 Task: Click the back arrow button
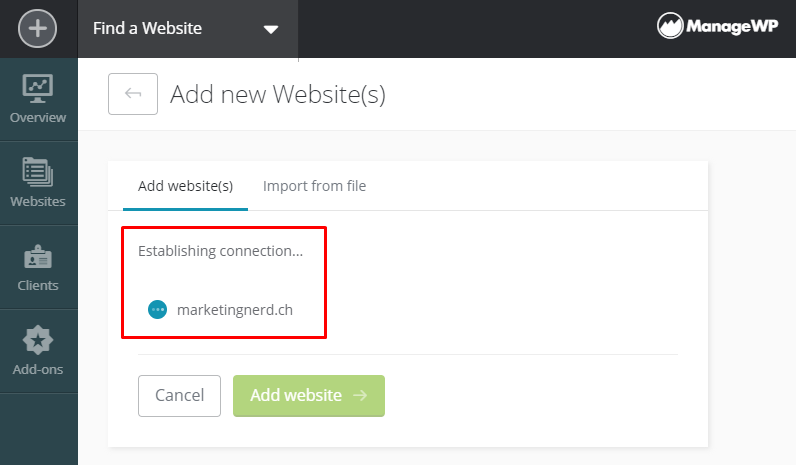[133, 94]
